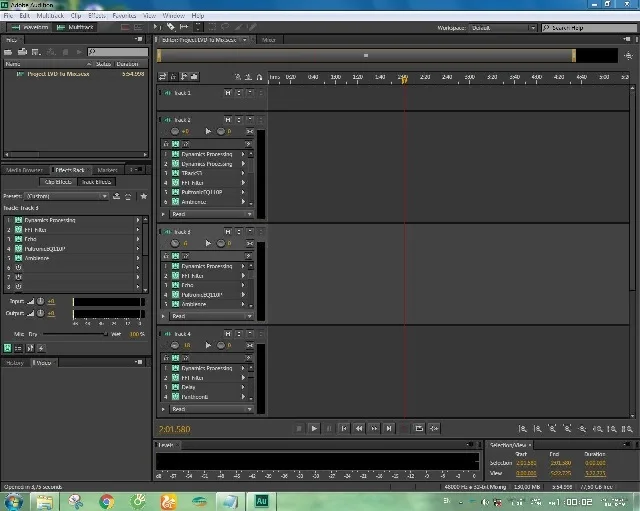This screenshot has width=640, height=511.
Task: Toggle the rack power button at bottom left
Action: pos(7,348)
